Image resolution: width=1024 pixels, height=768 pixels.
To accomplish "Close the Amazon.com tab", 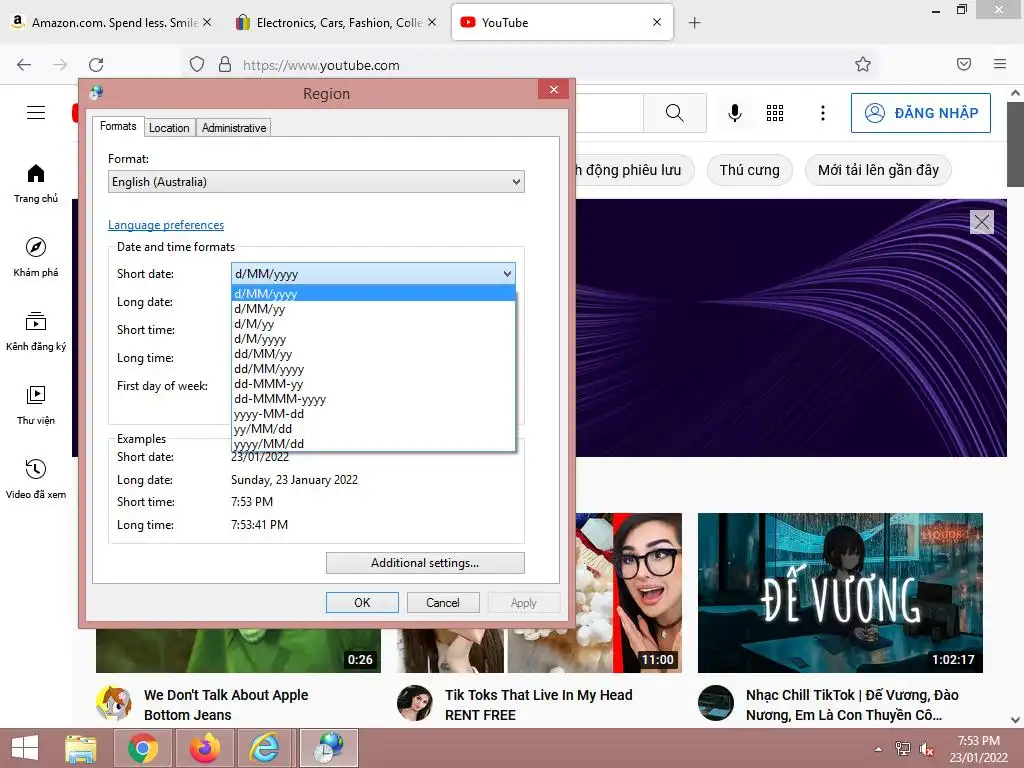I will tap(207, 22).
